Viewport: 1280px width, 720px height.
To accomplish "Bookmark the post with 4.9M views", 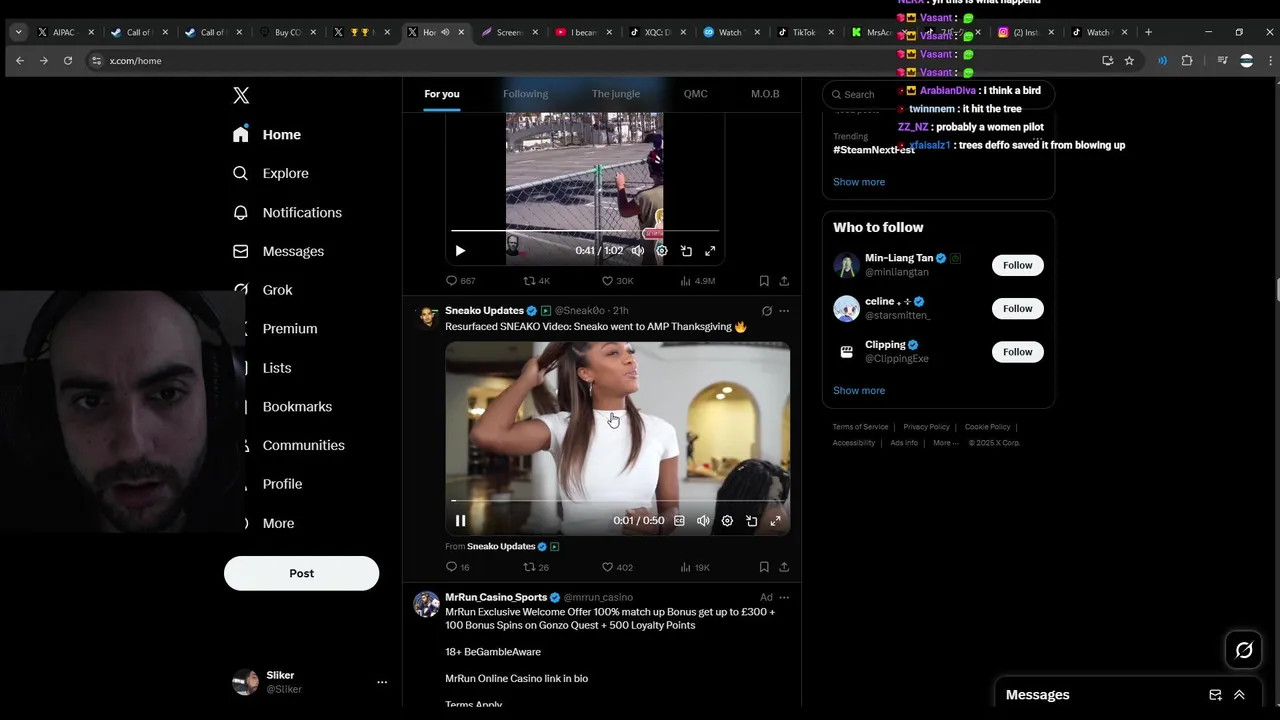I will point(764,281).
